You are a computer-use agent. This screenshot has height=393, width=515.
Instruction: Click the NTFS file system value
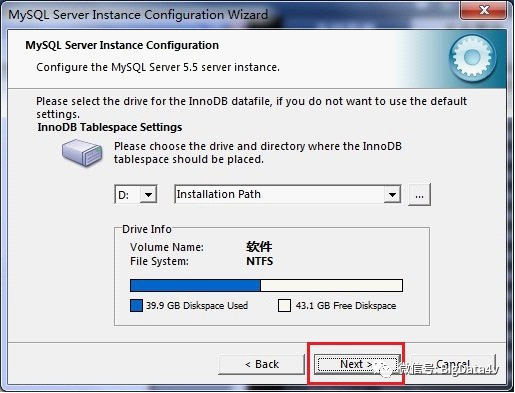pyautogui.click(x=260, y=261)
